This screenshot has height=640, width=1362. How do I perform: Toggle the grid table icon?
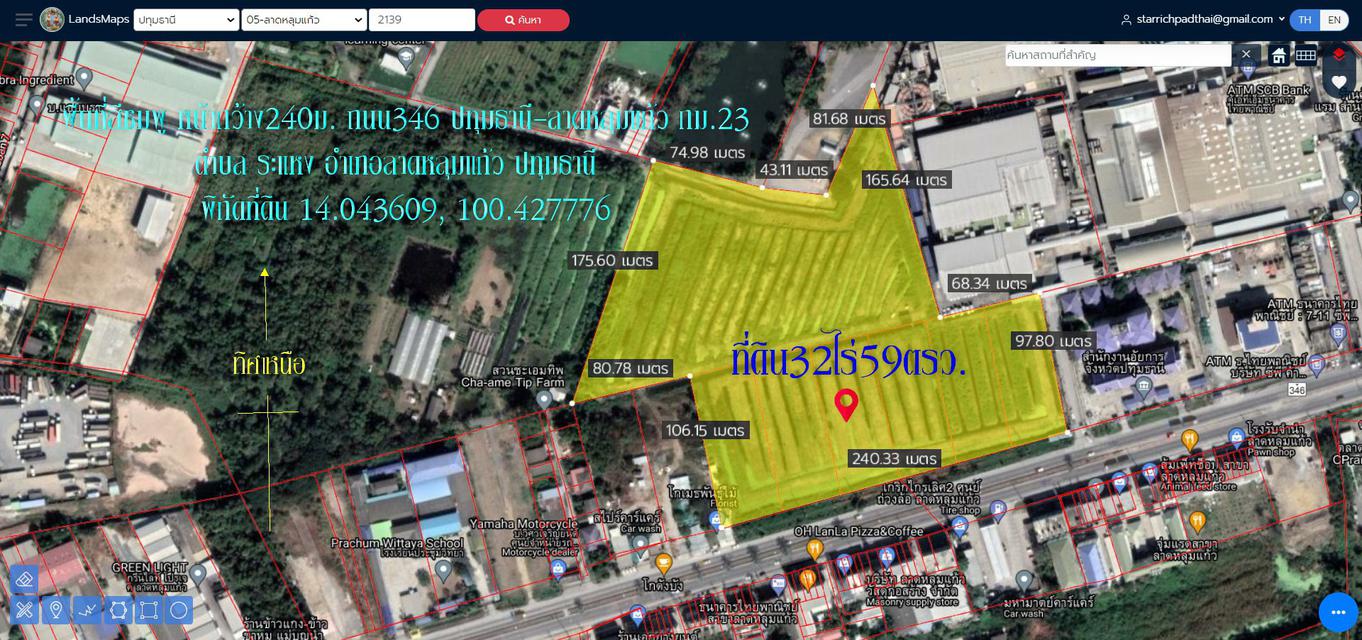1305,55
